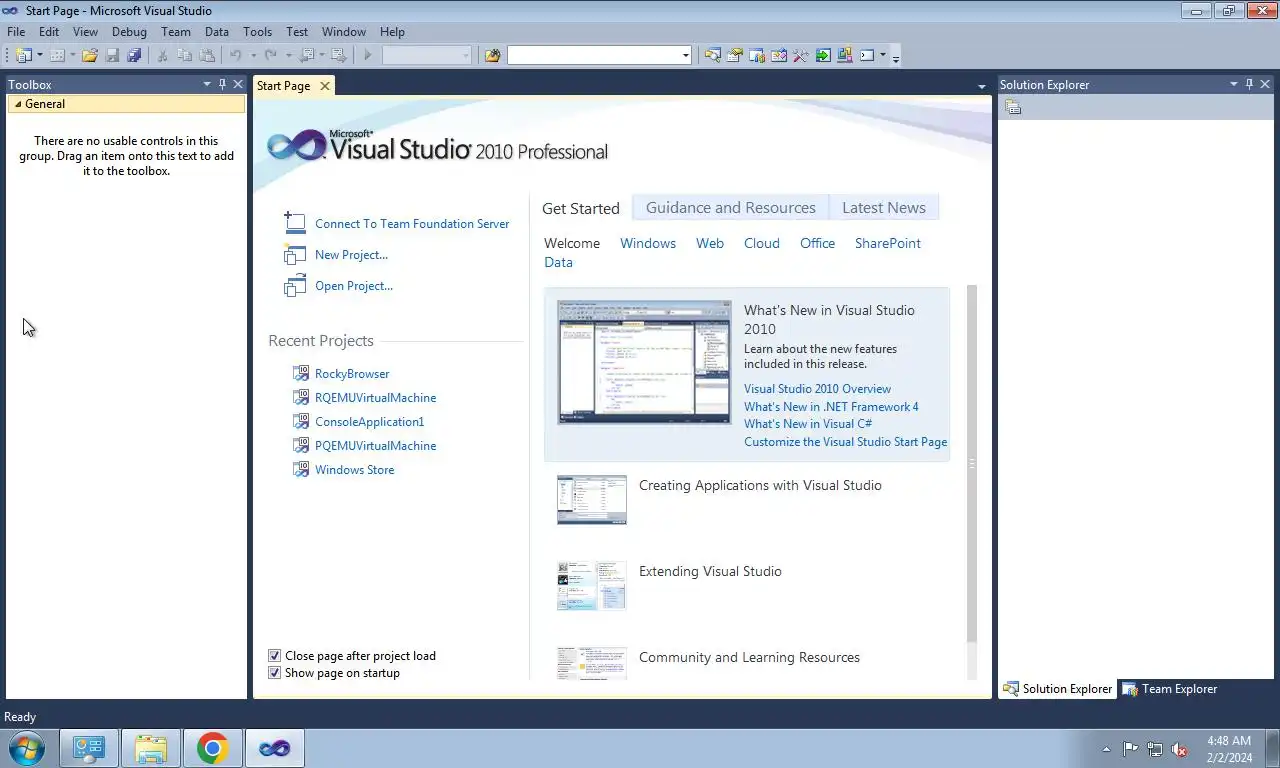Click the Navigate Backward icon
Screen dimensions: 1280x768
307,55
